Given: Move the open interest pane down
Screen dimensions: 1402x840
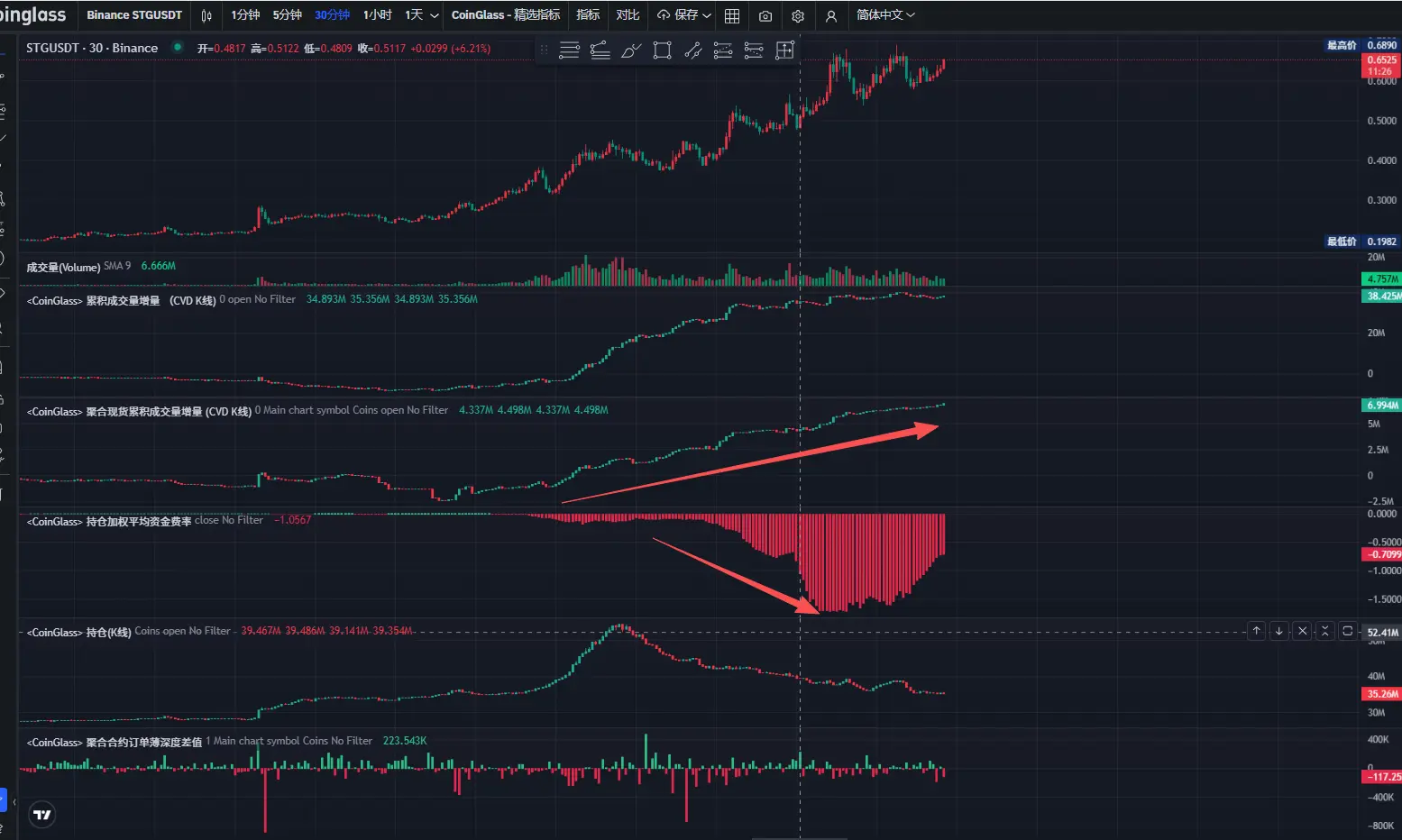Looking at the screenshot, I should 1278,631.
